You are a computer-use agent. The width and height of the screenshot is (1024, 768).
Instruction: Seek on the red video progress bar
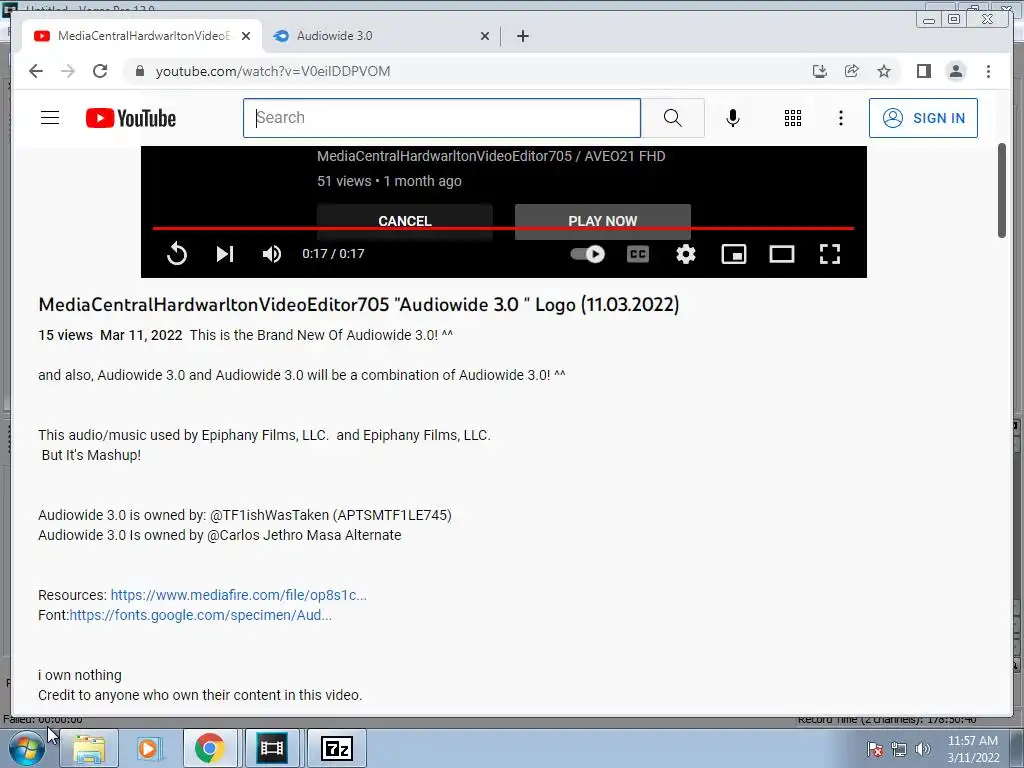(x=503, y=228)
